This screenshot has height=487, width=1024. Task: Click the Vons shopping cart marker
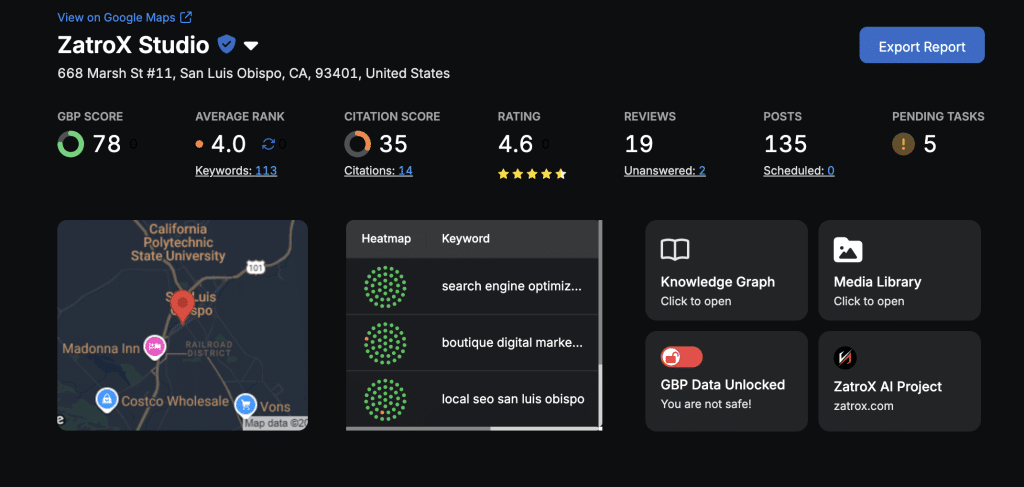245,404
